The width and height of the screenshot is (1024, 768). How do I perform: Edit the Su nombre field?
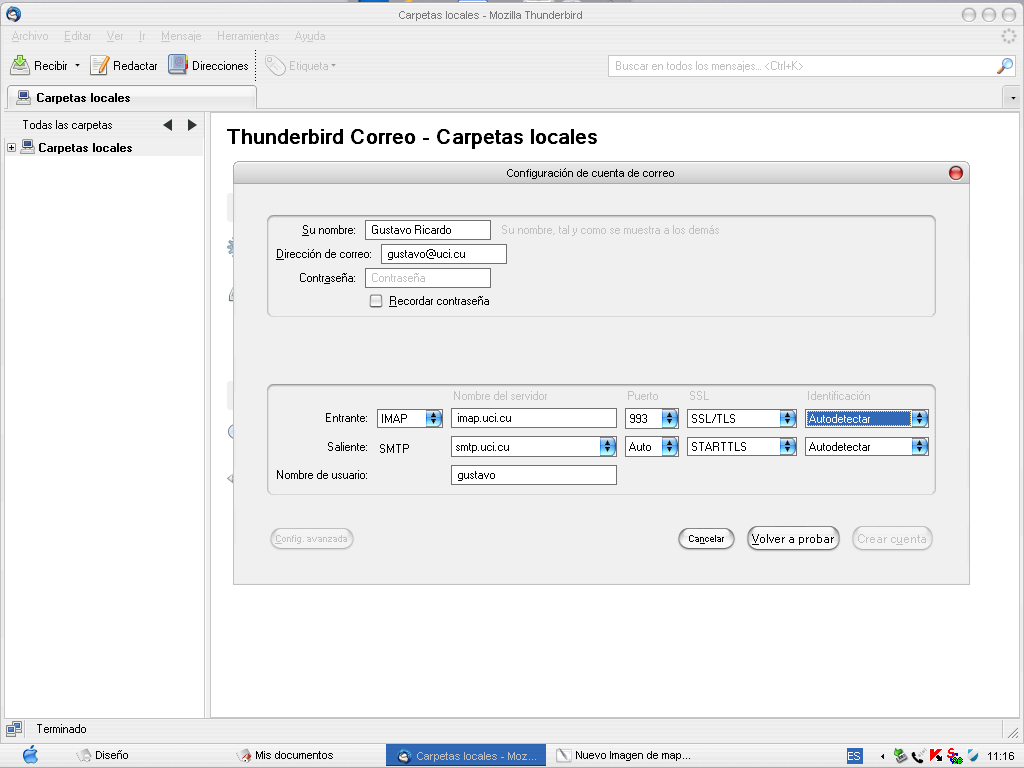pos(428,230)
